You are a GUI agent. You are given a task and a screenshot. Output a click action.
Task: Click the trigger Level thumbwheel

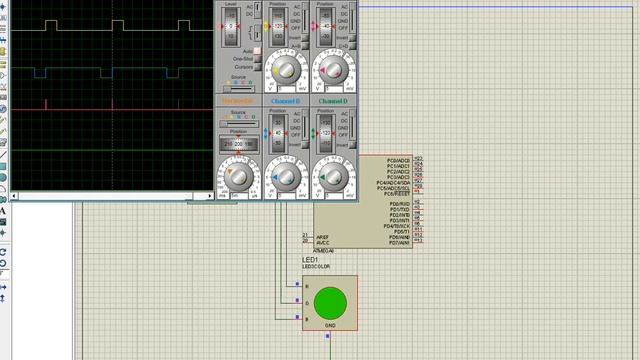click(x=231, y=26)
